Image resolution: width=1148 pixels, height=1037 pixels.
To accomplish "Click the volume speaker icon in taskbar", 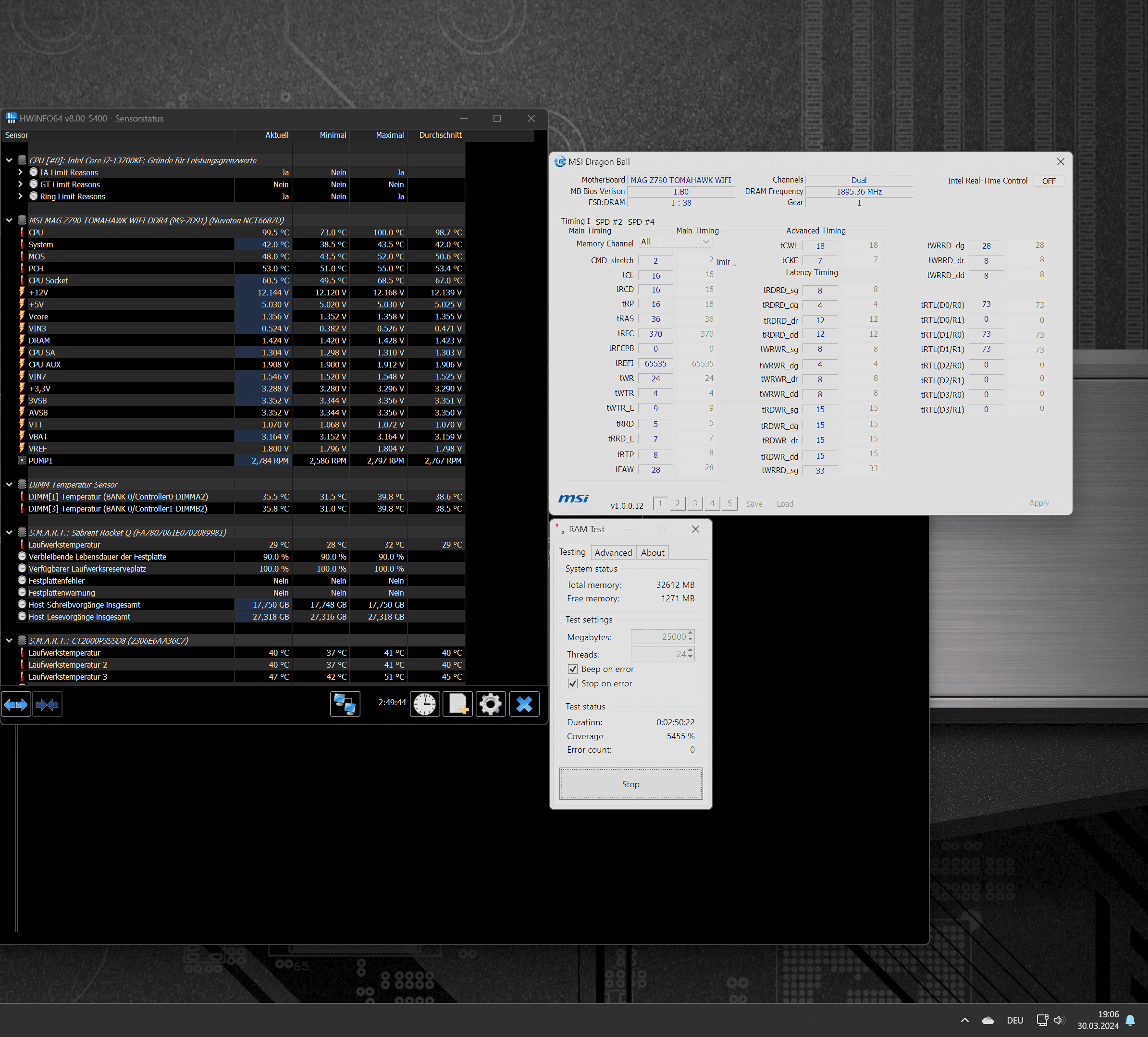I will 1059,1021.
